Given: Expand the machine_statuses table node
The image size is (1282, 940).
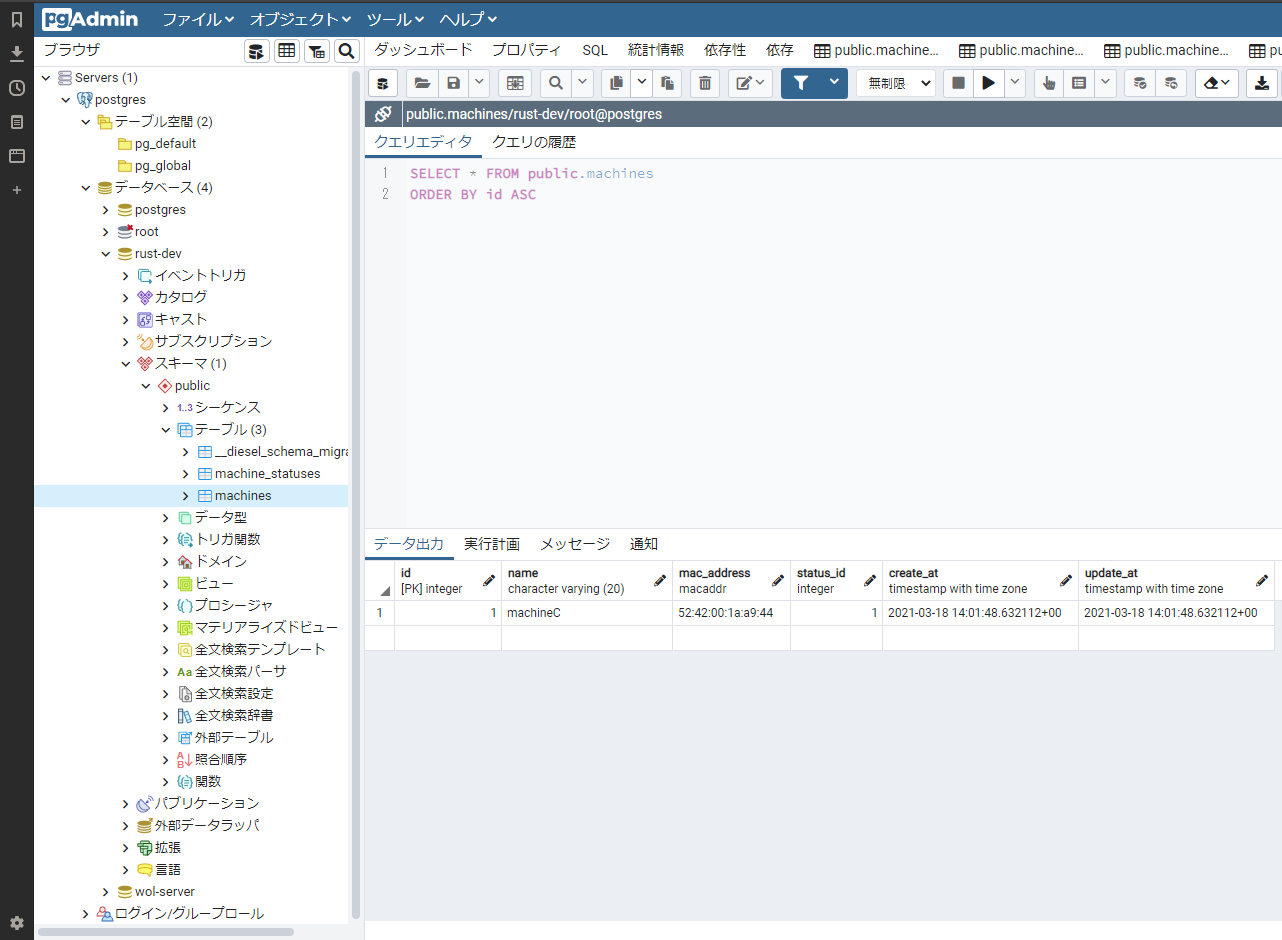Looking at the screenshot, I should pos(186,474).
